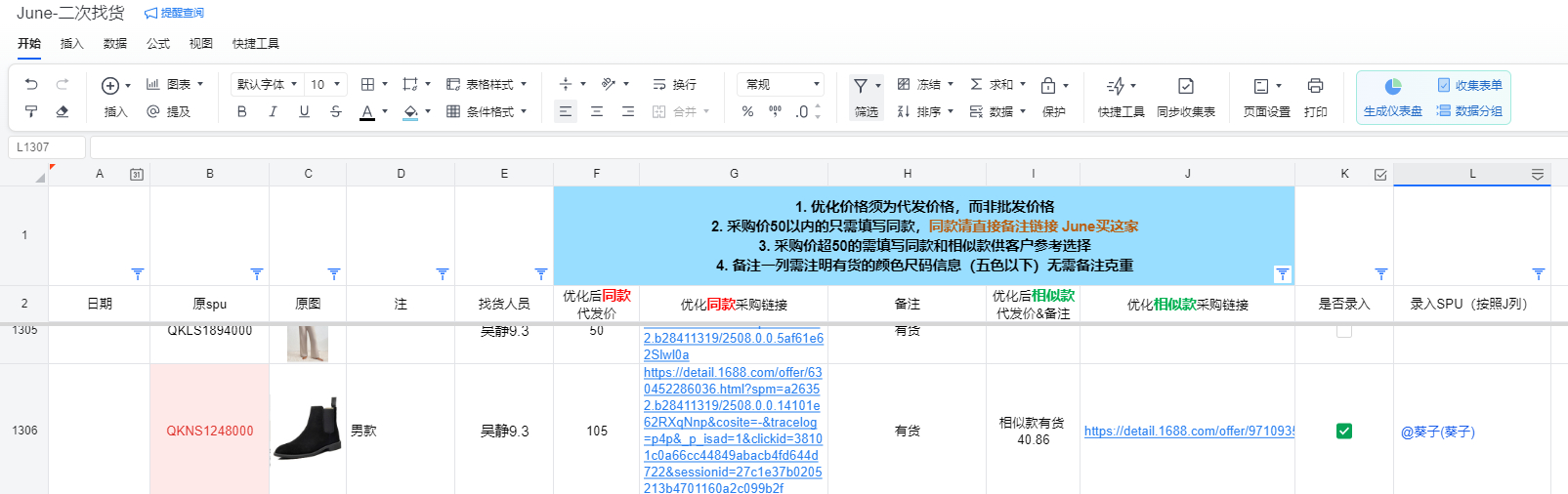
Task: Open the 公式 menu tab
Action: [x=158, y=44]
